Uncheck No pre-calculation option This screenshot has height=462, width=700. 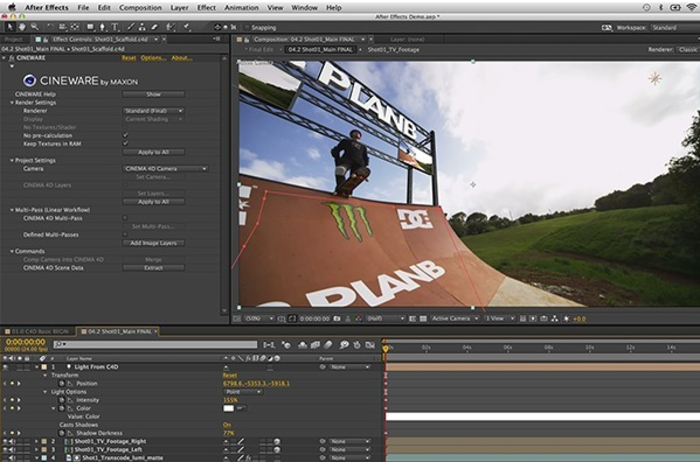pyautogui.click(x=125, y=135)
